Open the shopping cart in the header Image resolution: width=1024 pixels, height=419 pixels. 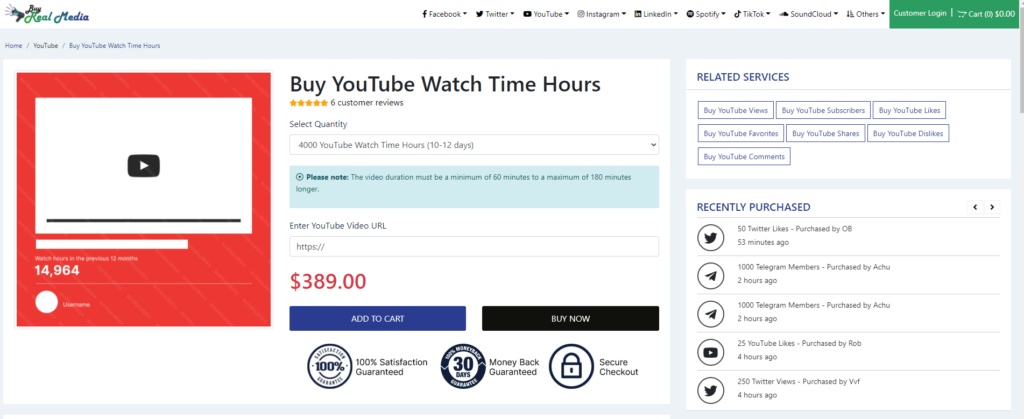click(x=986, y=14)
